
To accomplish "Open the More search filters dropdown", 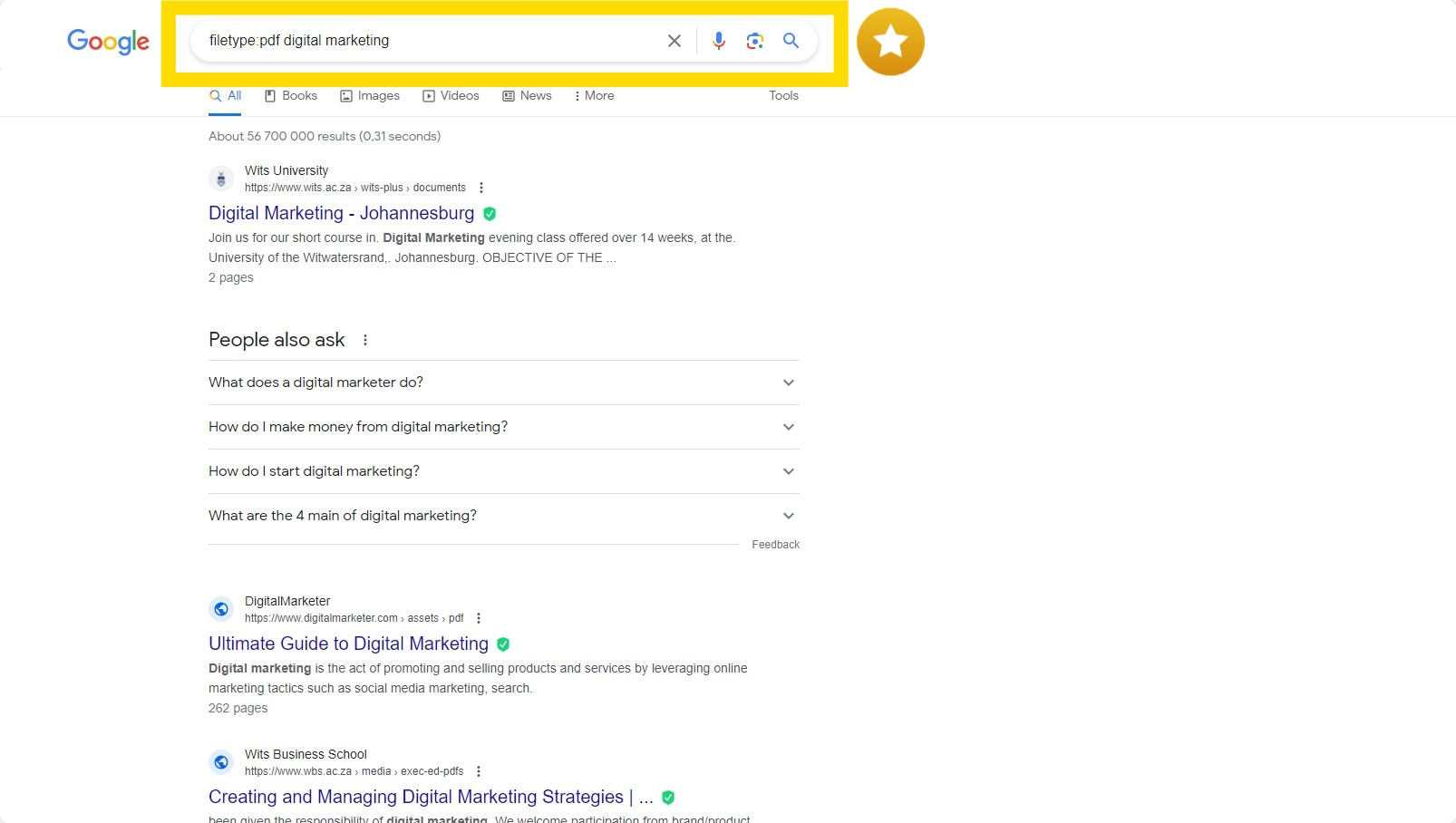I will click(594, 96).
